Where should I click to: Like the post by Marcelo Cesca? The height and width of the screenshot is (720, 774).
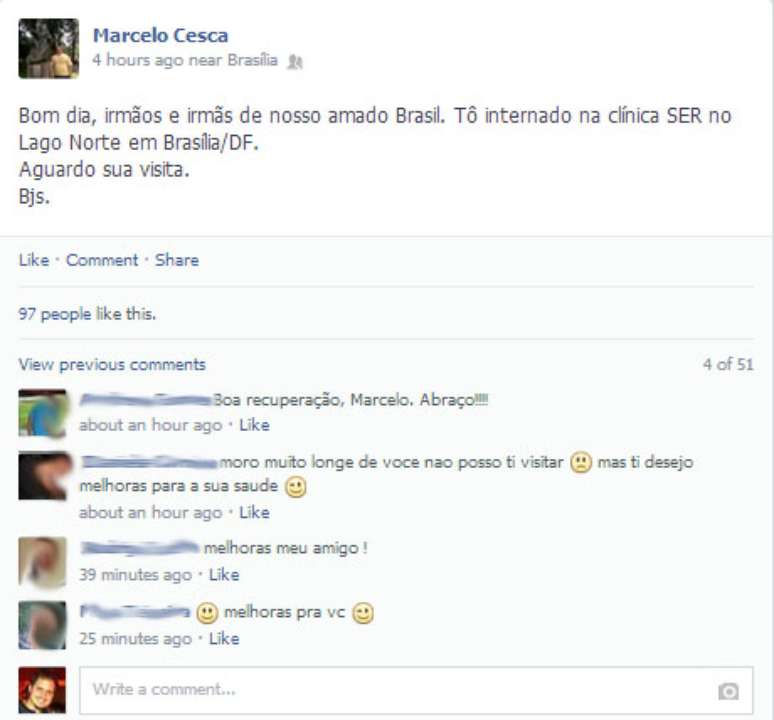(34, 260)
